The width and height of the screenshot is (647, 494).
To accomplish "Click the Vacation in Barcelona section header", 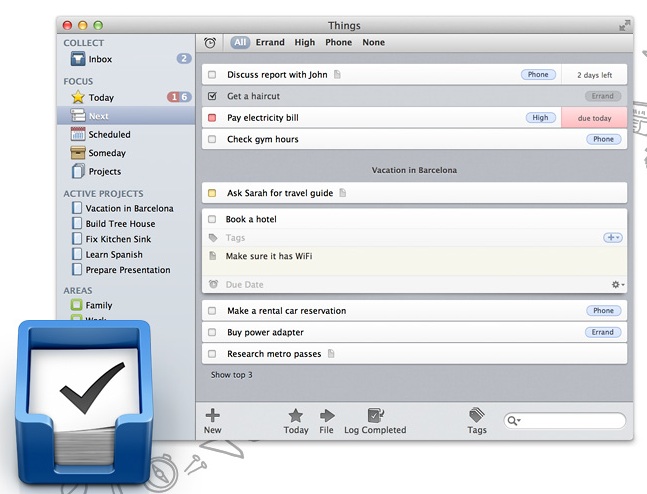I will (414, 170).
